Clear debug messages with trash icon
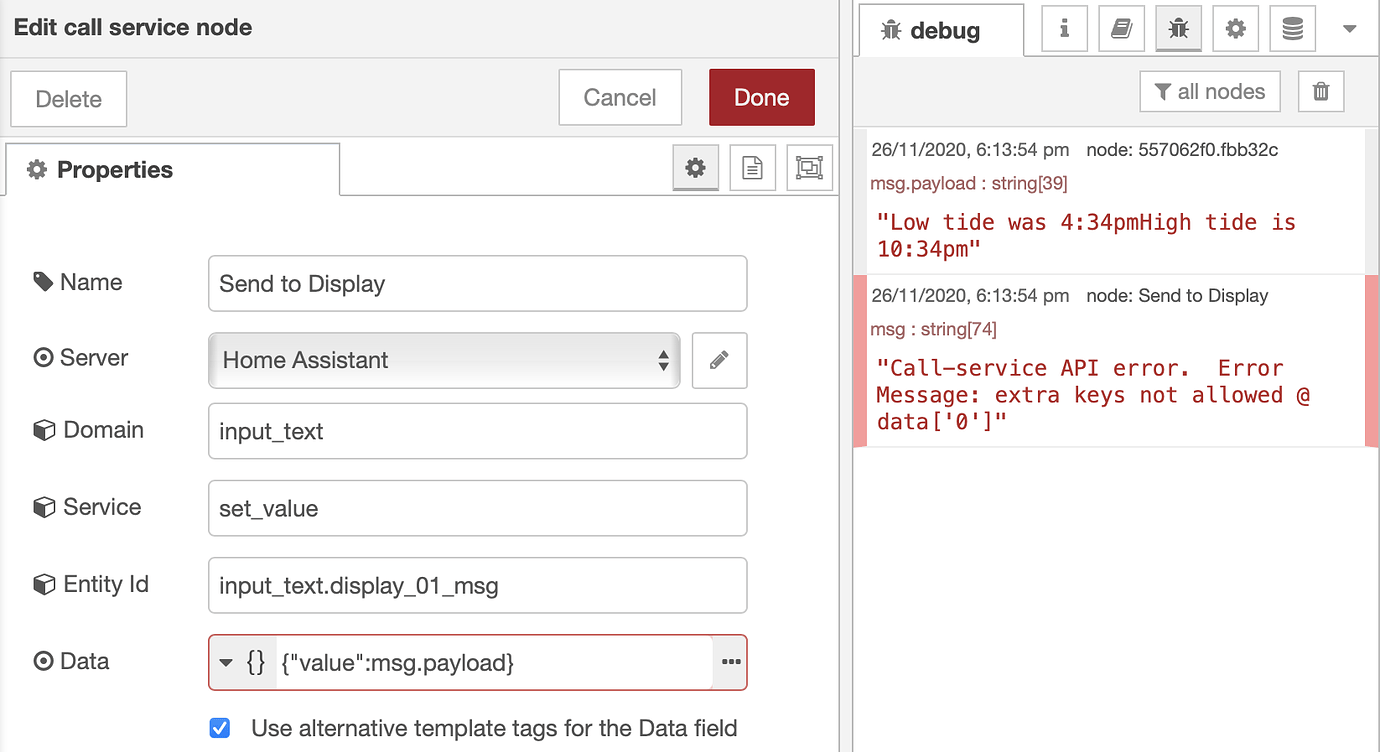The height and width of the screenshot is (752, 1380). pos(1321,92)
